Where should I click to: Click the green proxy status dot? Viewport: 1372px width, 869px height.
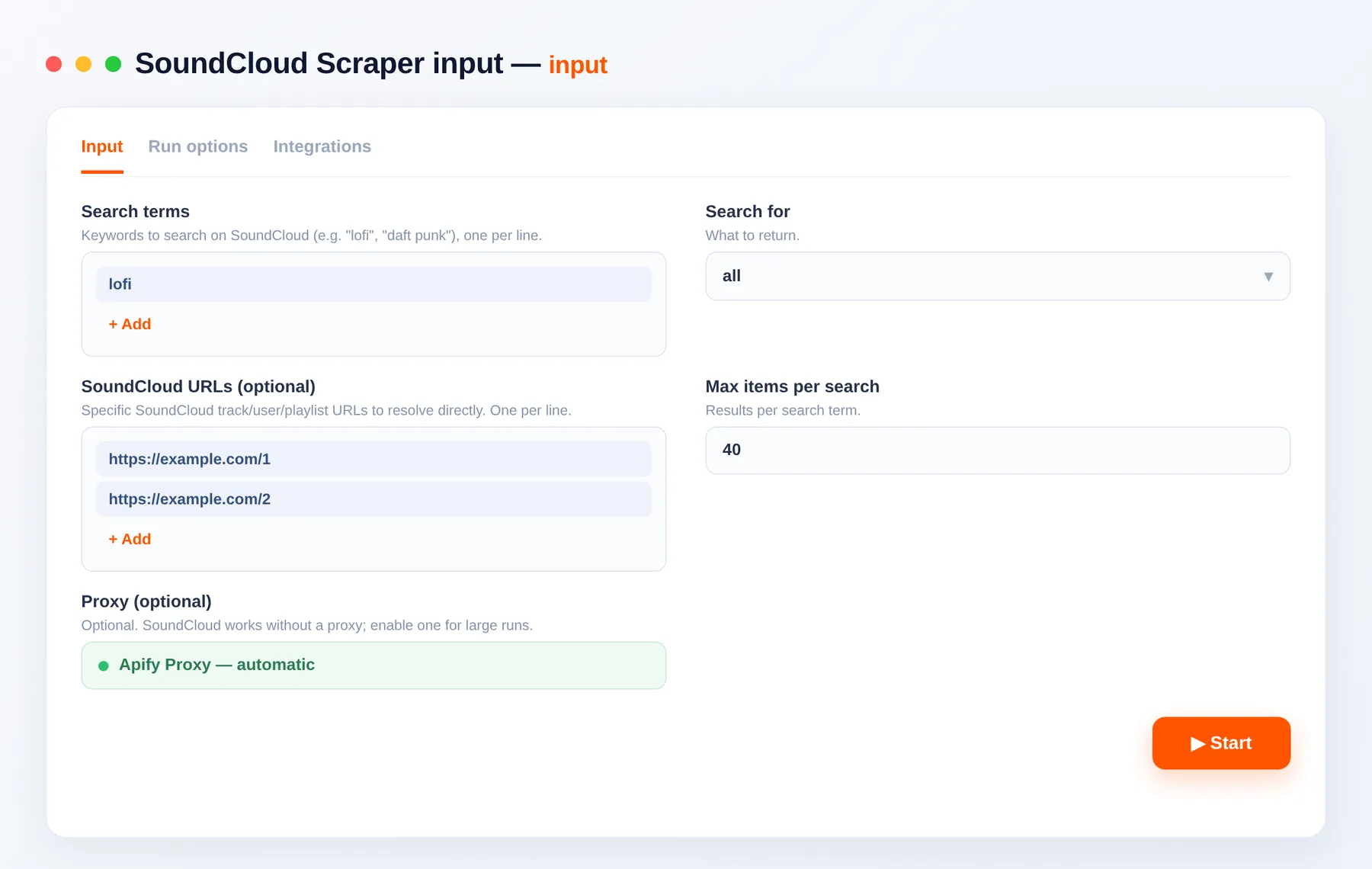[x=104, y=666]
